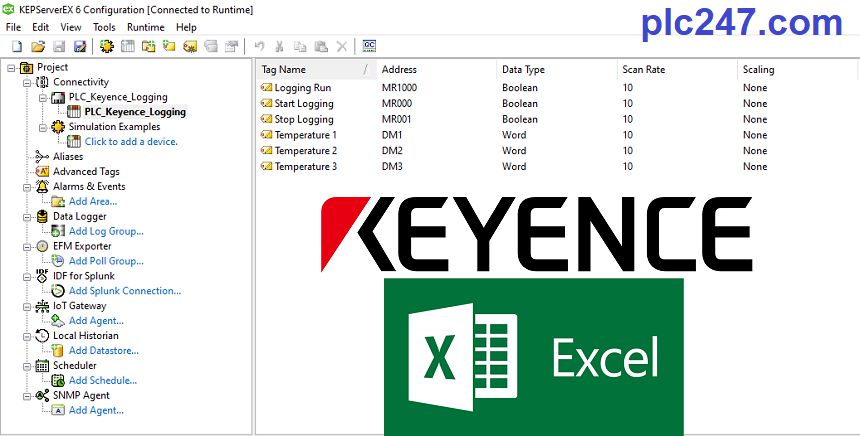Click the Bulk Tag Creation toolbar icon
Screen dimensions: 860x436
tap(190, 46)
